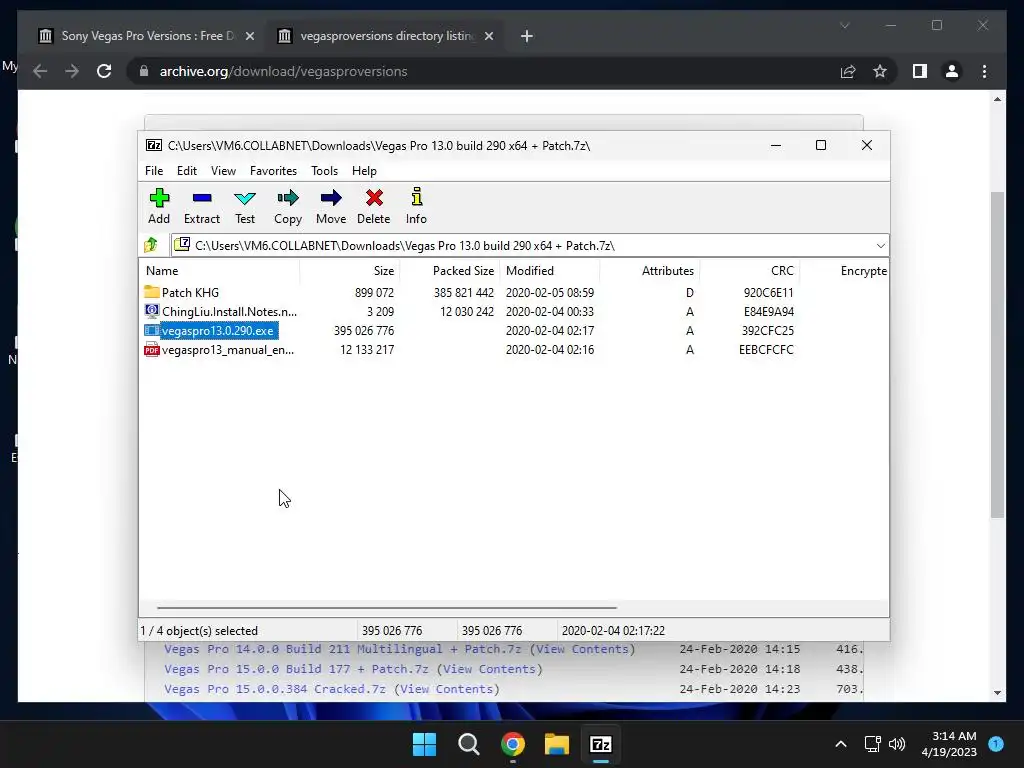
Task: Open Vegas Pro 14.0.0 Build 211 link
Action: point(343,649)
